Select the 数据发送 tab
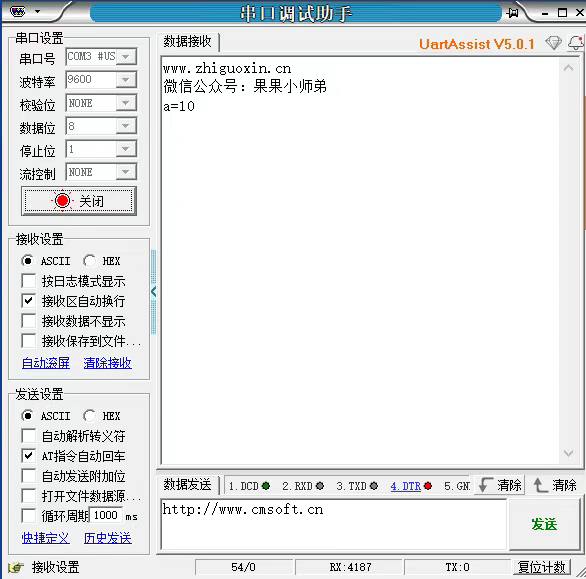The width and height of the screenshot is (586, 579). click(188, 485)
